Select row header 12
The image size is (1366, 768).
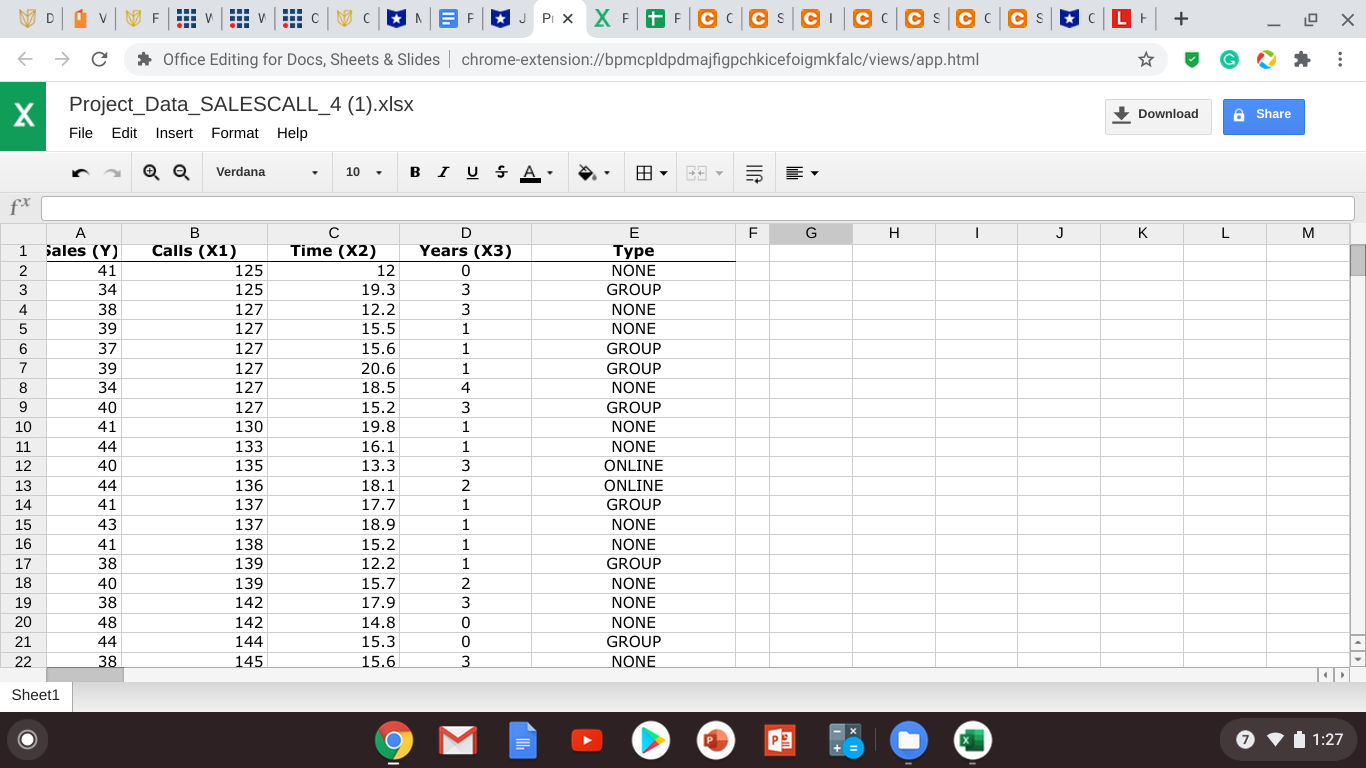click(x=23, y=466)
